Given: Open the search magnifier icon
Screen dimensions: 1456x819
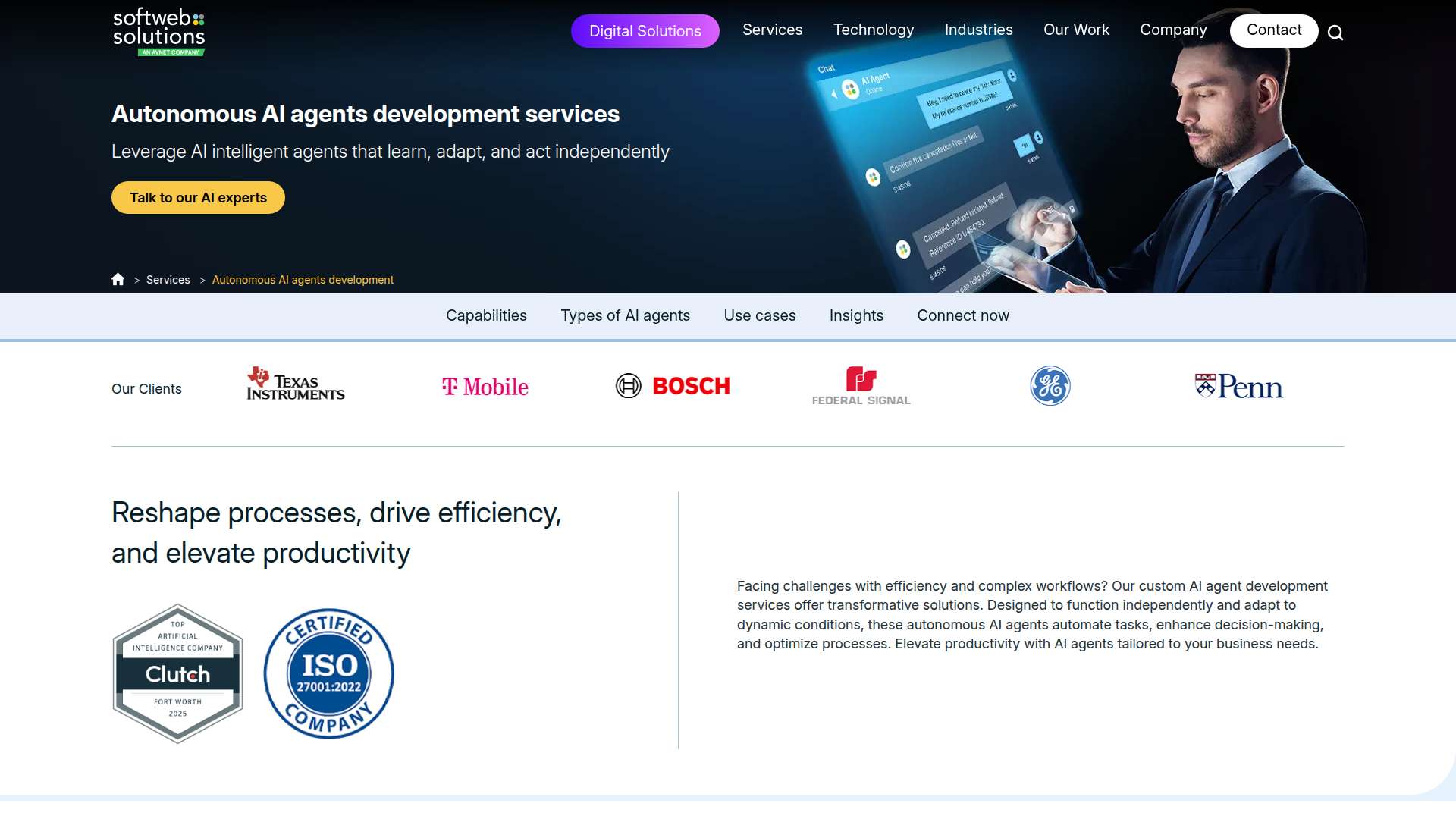Looking at the screenshot, I should 1335,33.
